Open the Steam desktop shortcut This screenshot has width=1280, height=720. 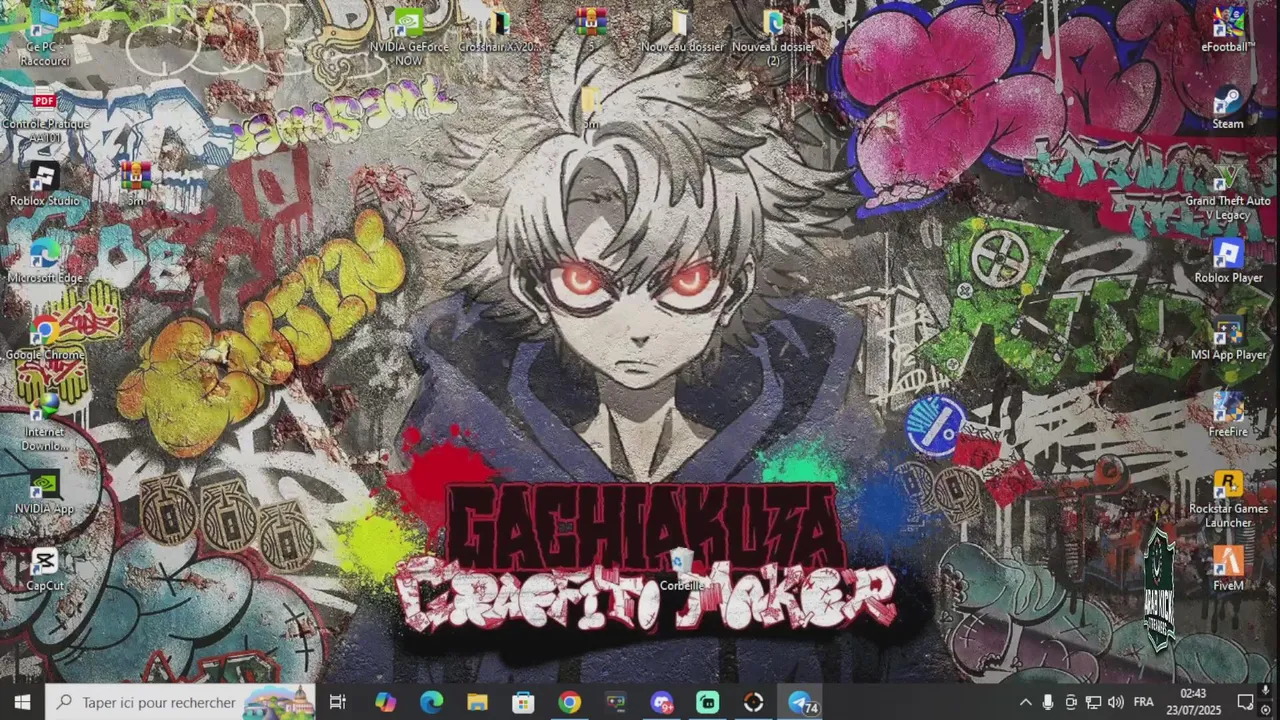[1228, 107]
